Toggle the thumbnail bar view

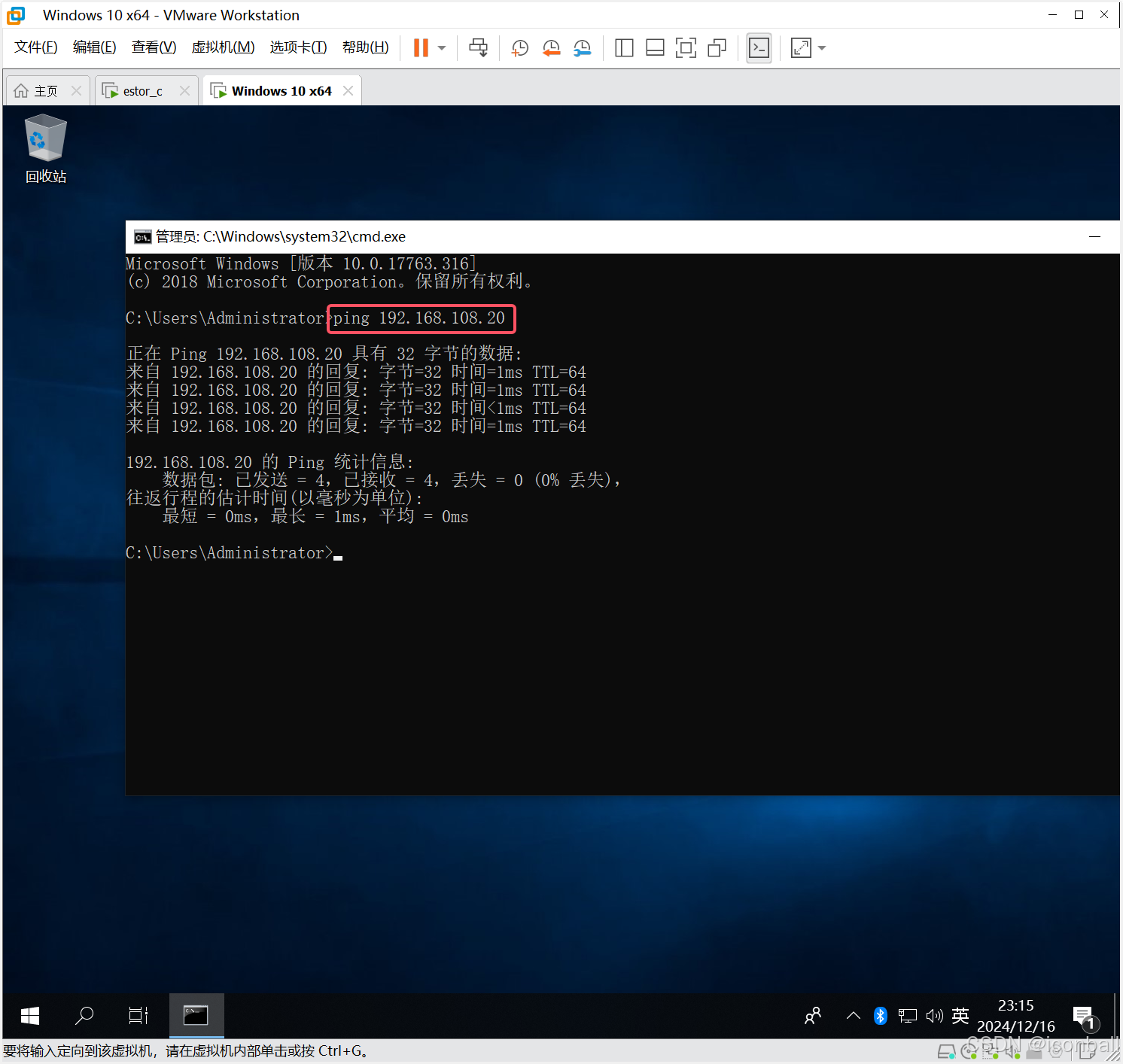click(655, 48)
